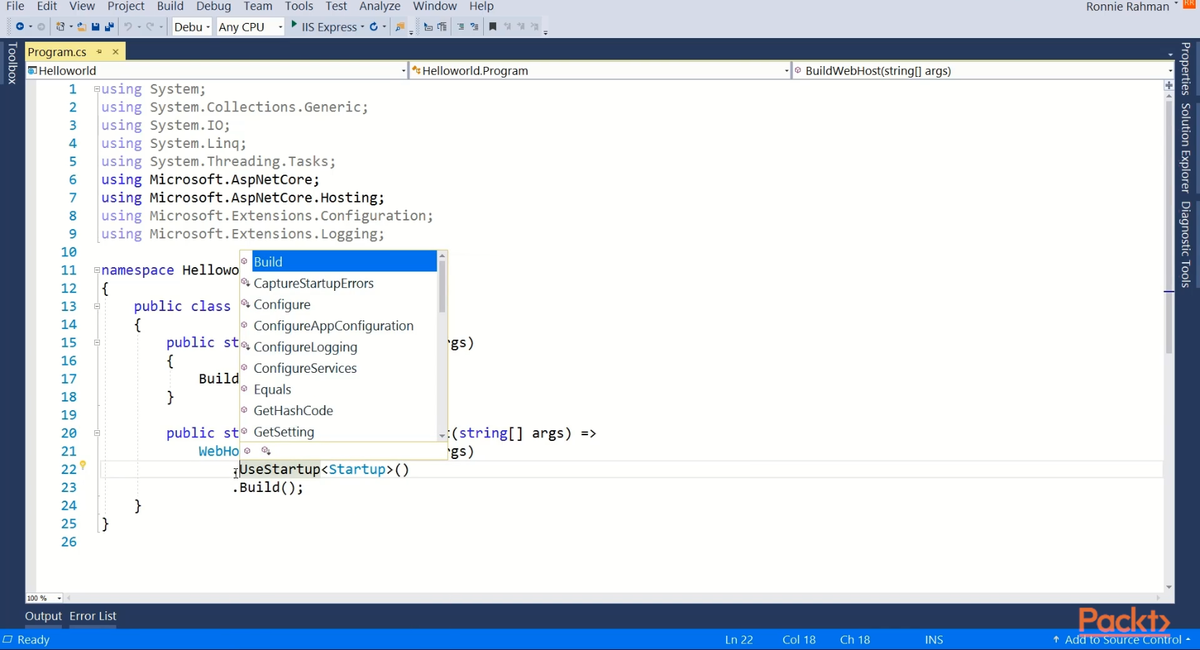Uncomment the selected lines icon
The width and height of the screenshot is (1200, 650).
click(x=474, y=27)
